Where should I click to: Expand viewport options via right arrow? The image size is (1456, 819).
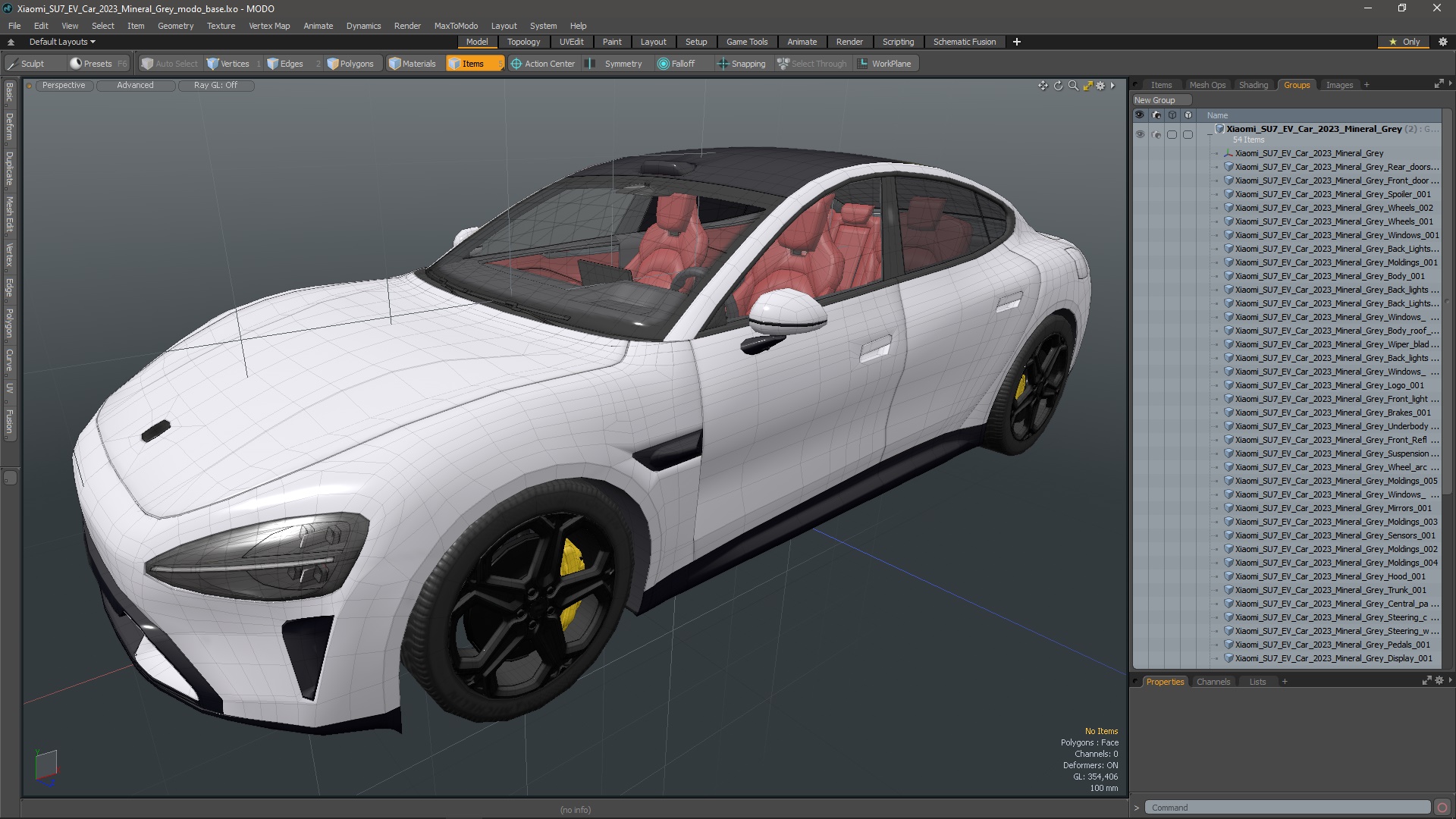point(1112,86)
